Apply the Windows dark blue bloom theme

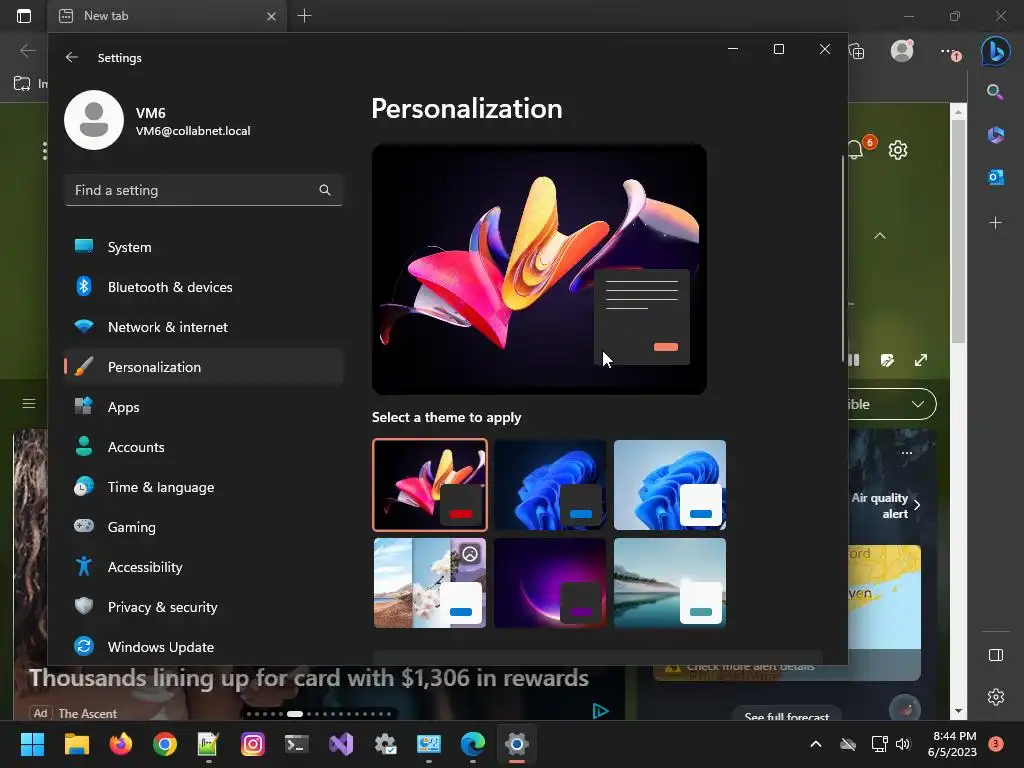550,485
